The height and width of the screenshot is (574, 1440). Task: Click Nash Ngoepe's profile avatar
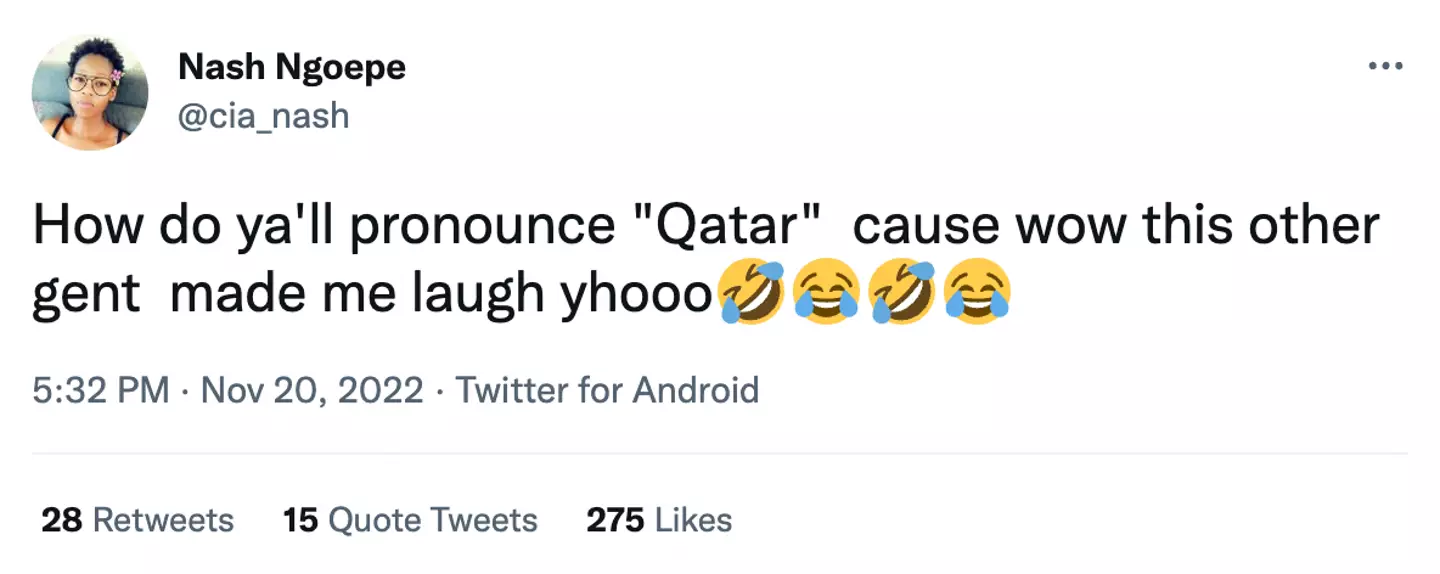coord(90,93)
